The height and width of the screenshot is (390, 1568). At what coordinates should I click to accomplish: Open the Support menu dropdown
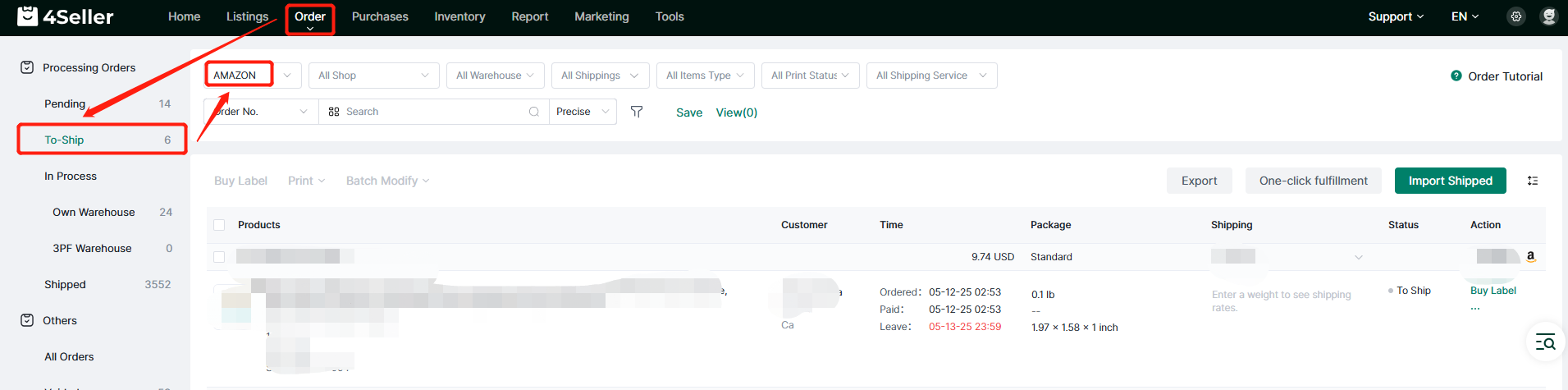1396,16
